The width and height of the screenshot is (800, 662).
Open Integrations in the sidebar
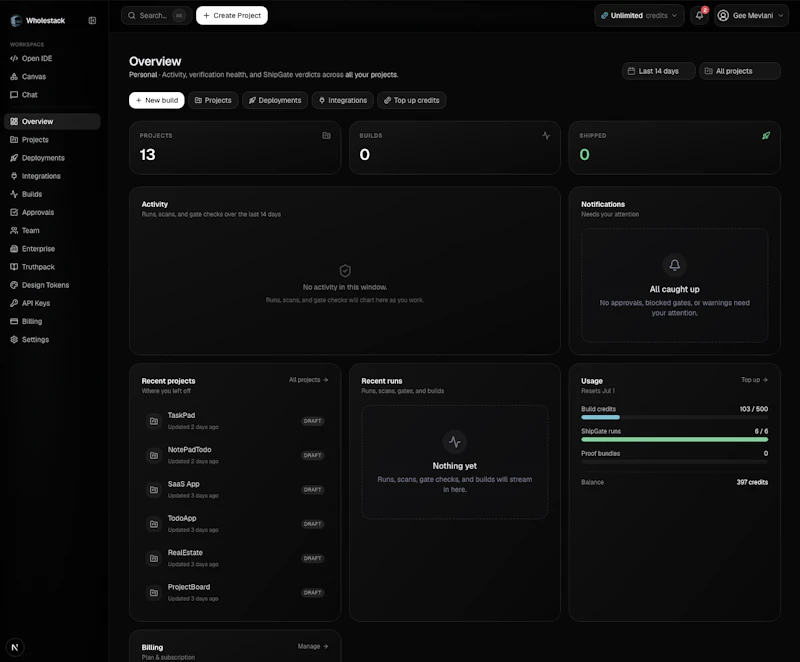click(52, 176)
